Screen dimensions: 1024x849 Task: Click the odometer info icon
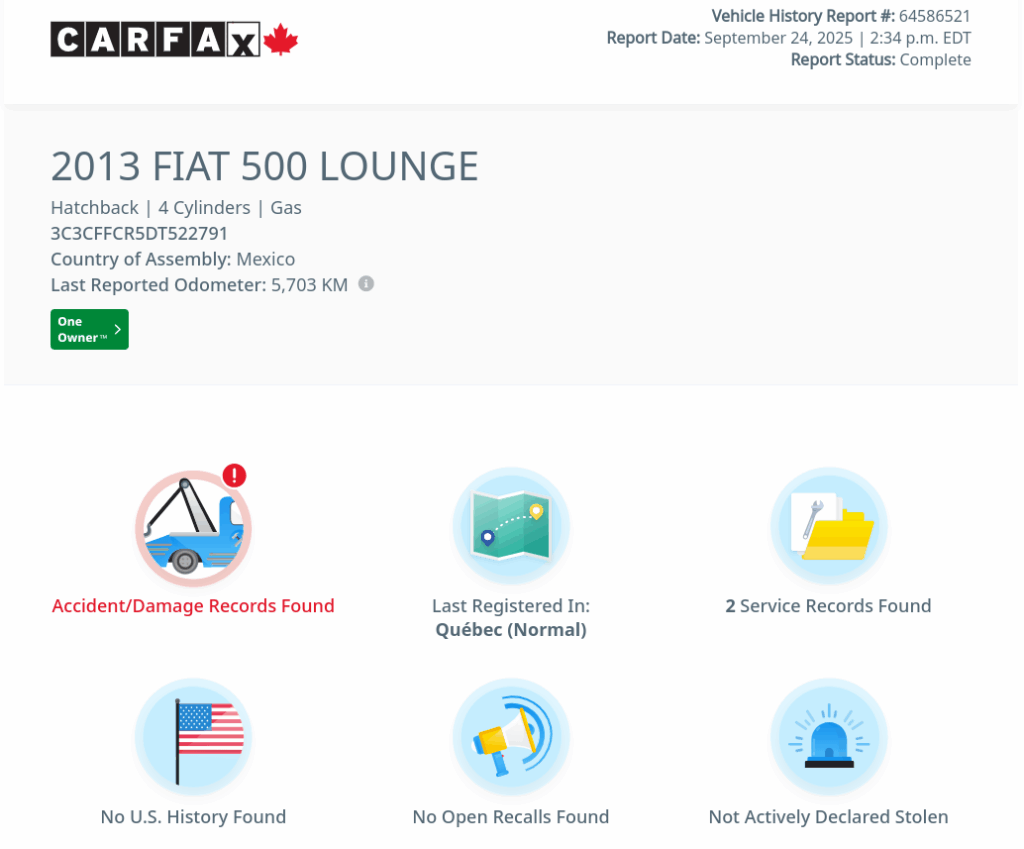(x=366, y=284)
